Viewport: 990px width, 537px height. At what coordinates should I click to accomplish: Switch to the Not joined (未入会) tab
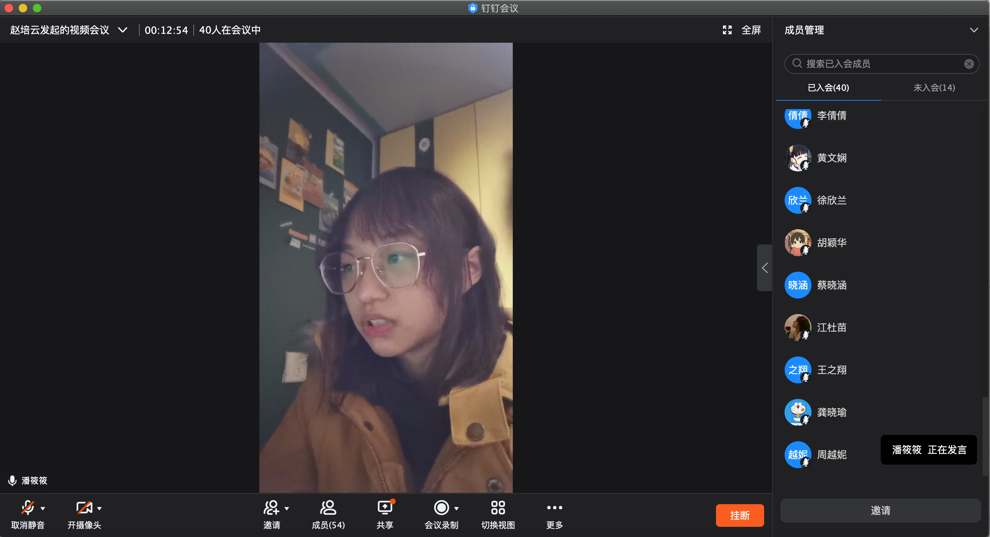pyautogui.click(x=933, y=88)
